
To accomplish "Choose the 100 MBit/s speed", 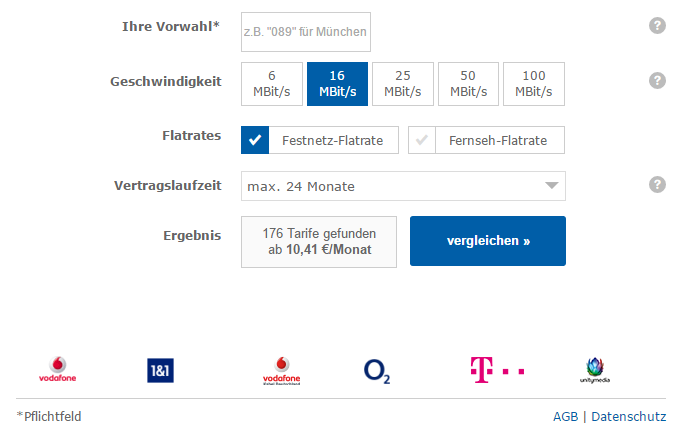I will click(x=534, y=84).
